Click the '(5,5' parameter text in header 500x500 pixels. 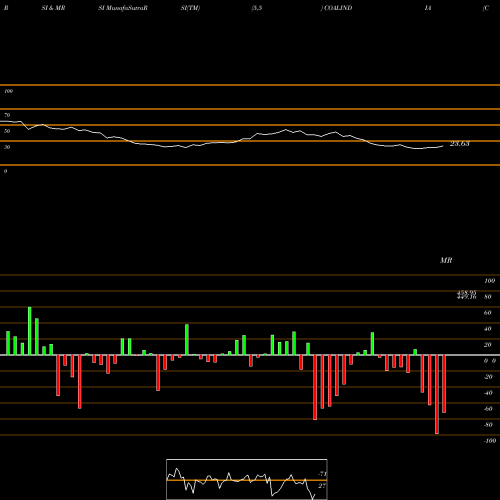point(257,8)
